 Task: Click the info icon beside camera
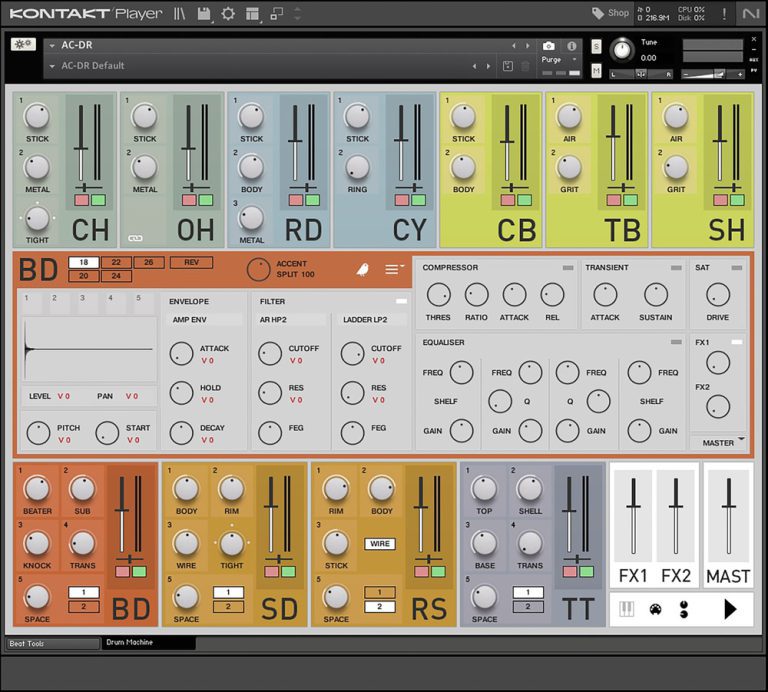572,46
